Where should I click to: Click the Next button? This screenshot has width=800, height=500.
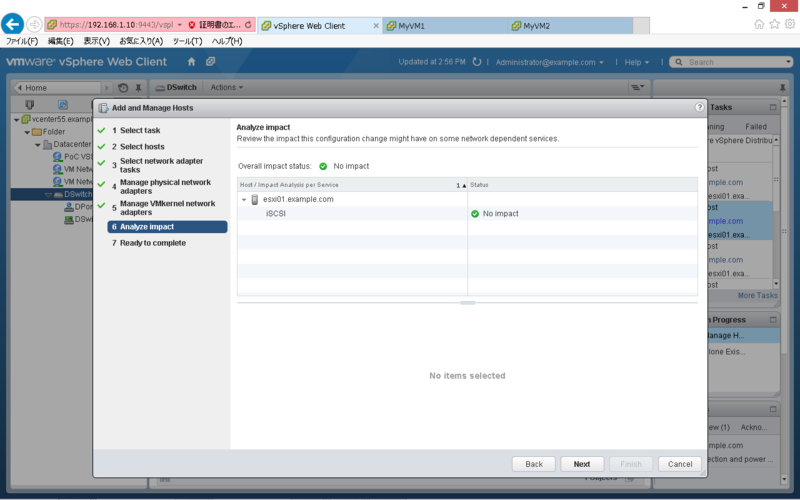pos(582,464)
